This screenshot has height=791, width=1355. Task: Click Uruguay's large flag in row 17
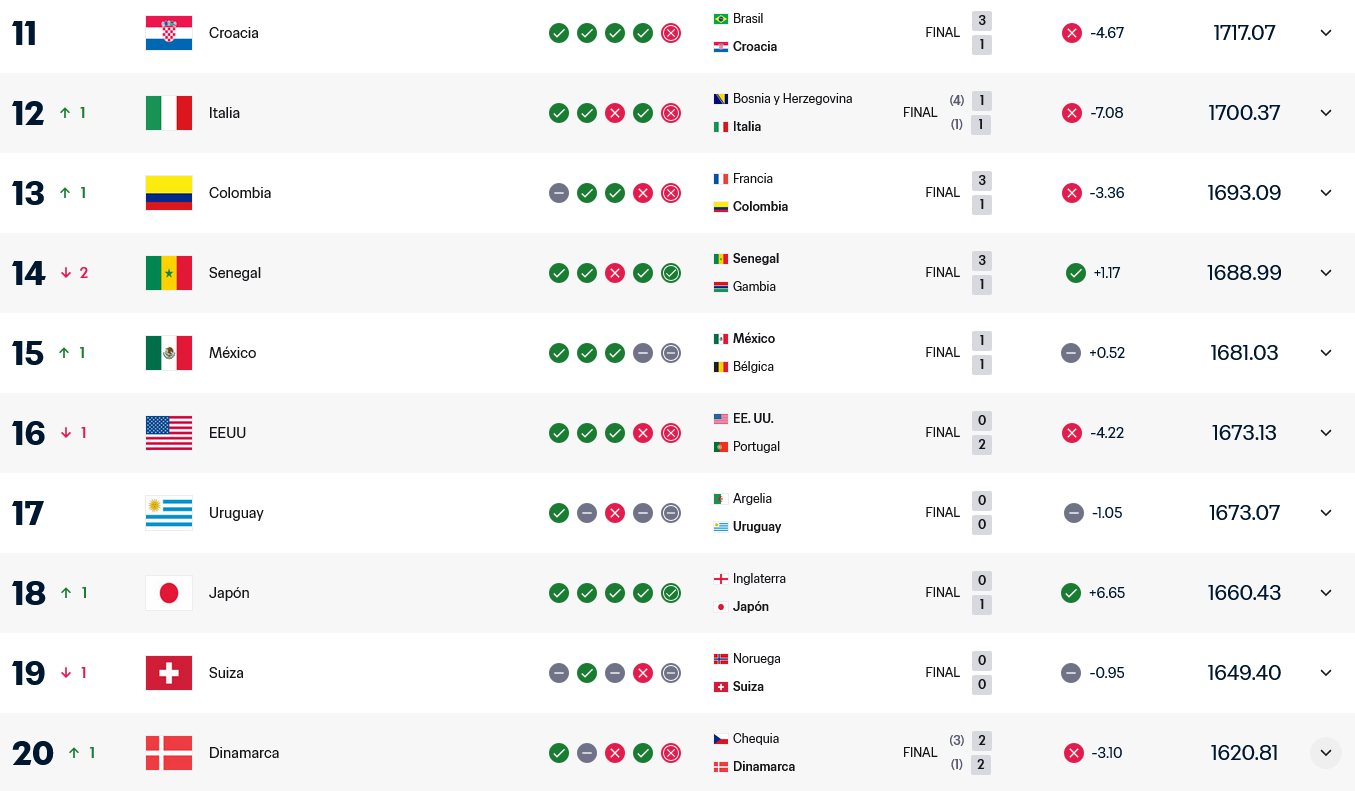(168, 513)
